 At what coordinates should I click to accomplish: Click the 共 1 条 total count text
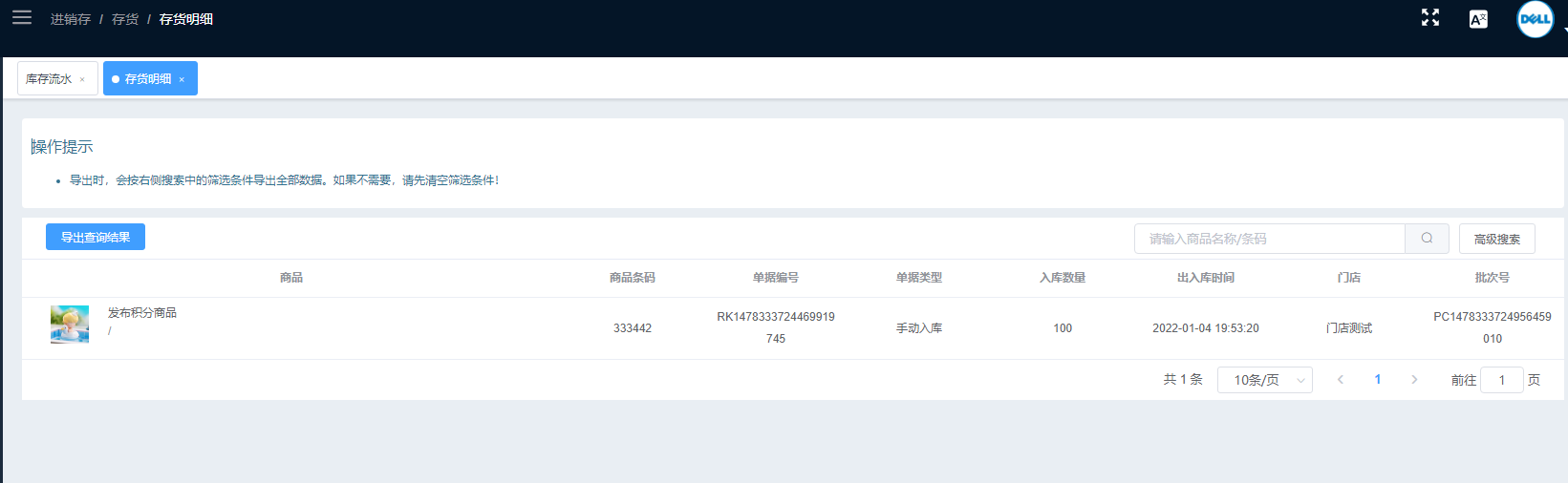[1183, 380]
